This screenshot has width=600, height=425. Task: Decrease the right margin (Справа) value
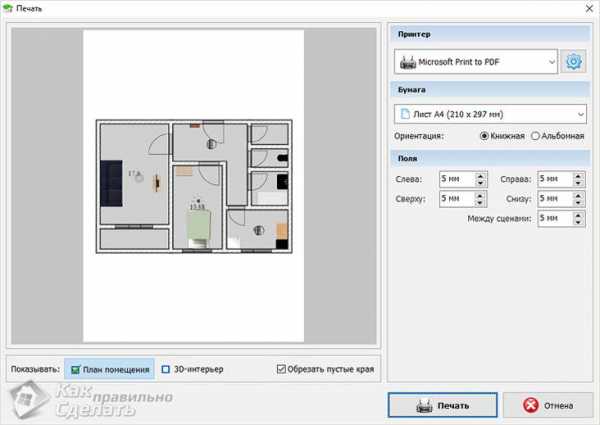click(x=579, y=184)
